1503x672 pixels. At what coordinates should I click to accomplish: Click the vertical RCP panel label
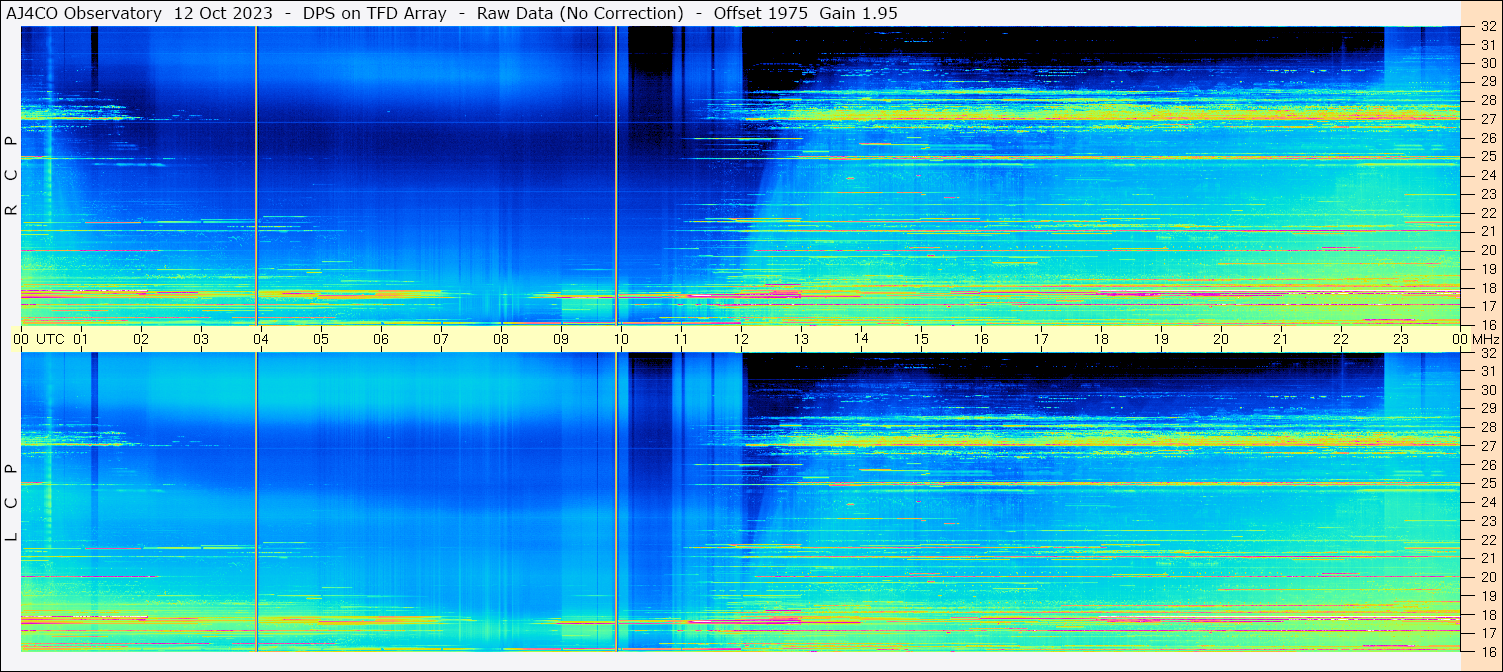coord(11,175)
